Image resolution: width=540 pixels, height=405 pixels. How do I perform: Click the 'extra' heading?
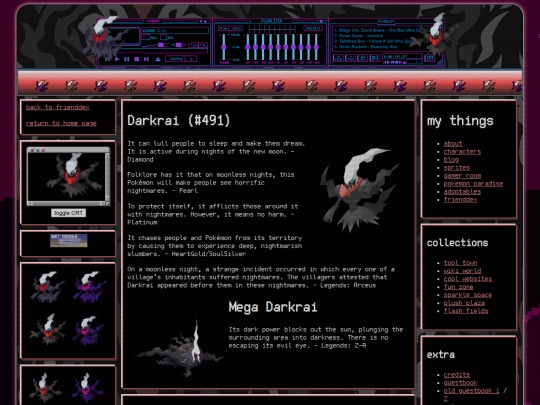(x=440, y=355)
